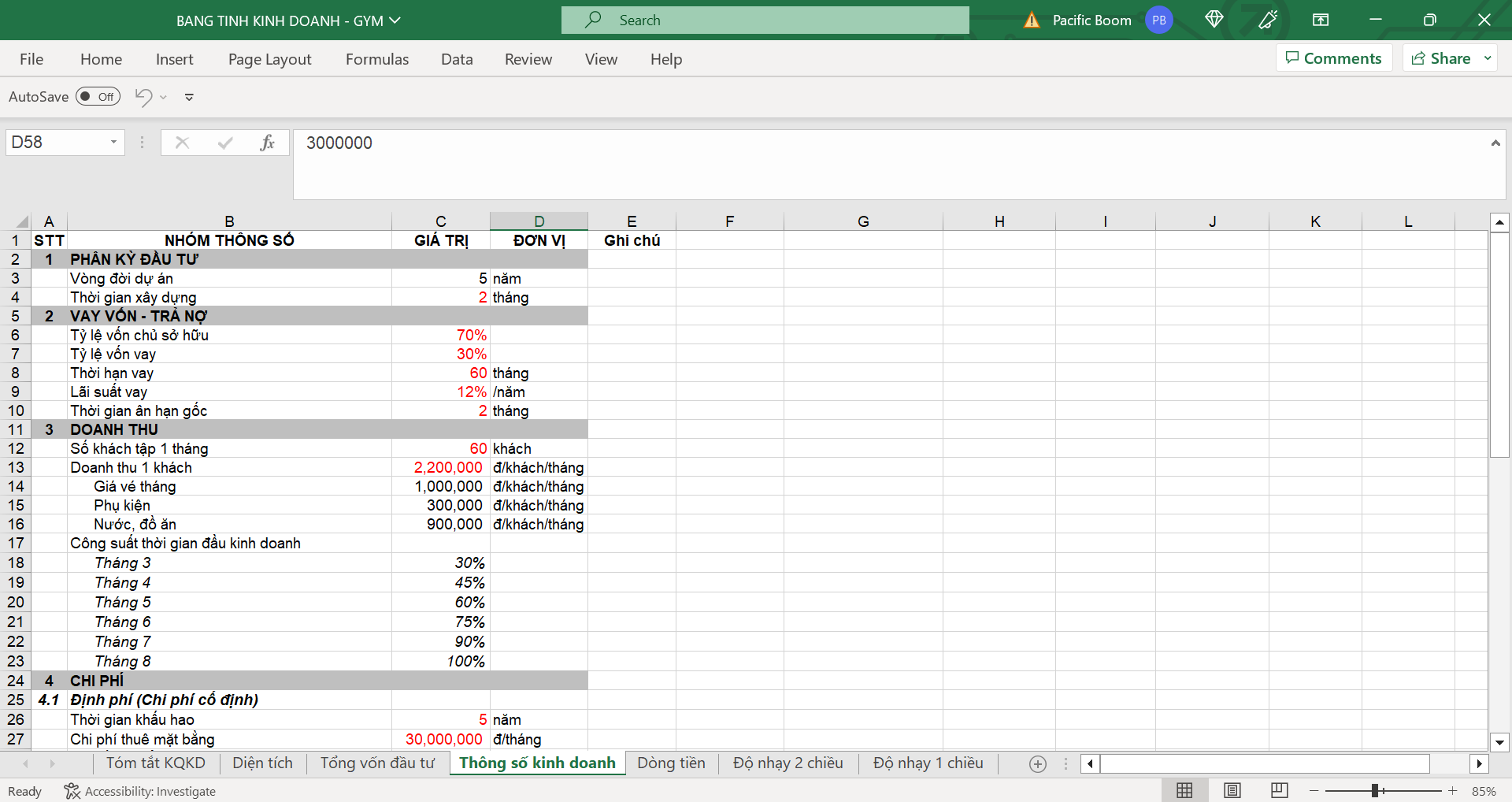Click the Undo arrow icon
Image resolution: width=1512 pixels, height=802 pixels.
pyautogui.click(x=143, y=97)
